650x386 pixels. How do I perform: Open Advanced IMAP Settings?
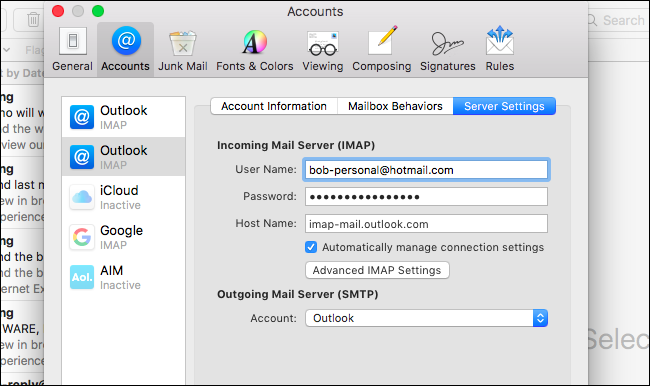coord(377,270)
